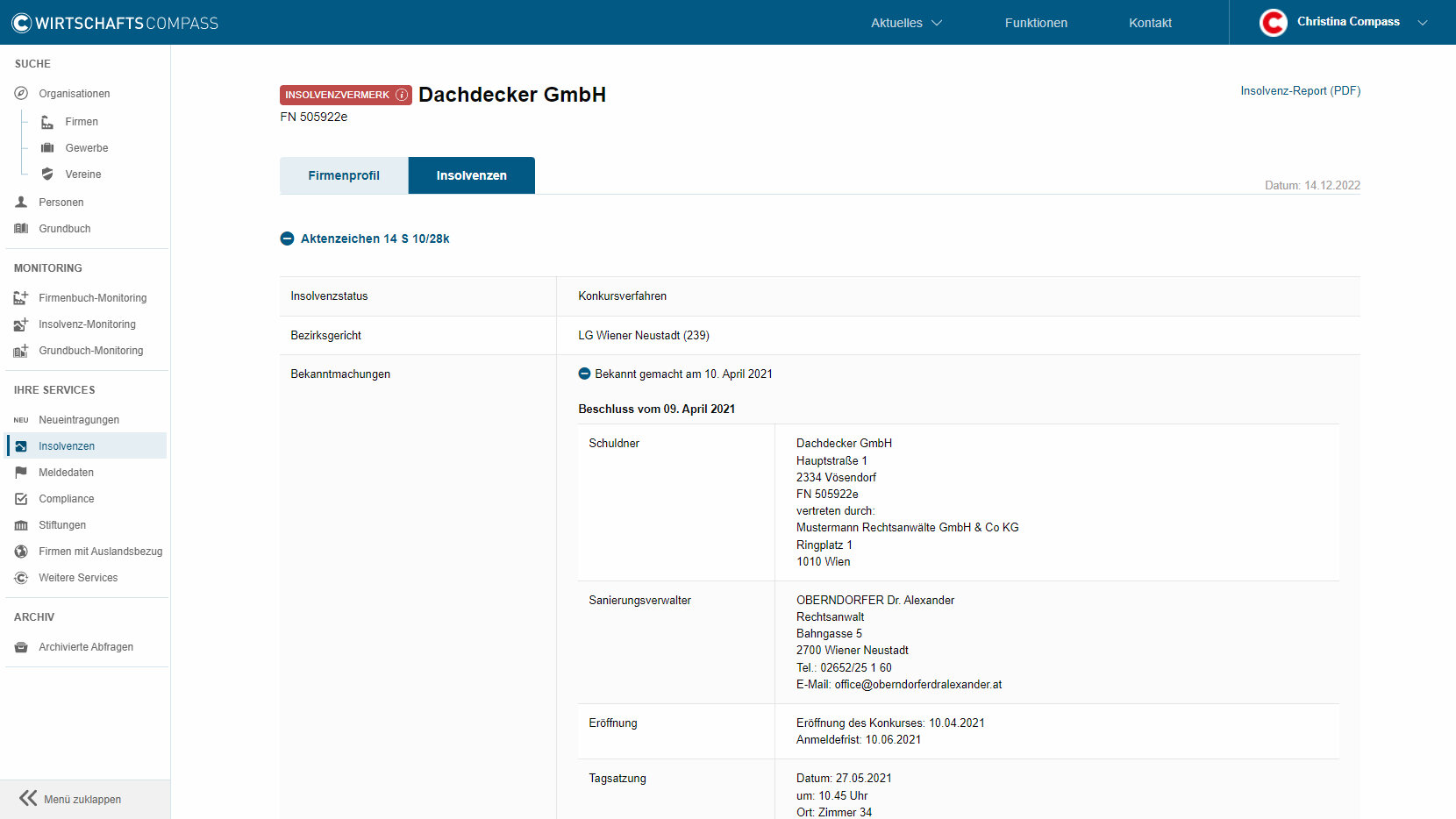
Task: Click the Gewerbe briefcase icon
Action: coord(47,148)
